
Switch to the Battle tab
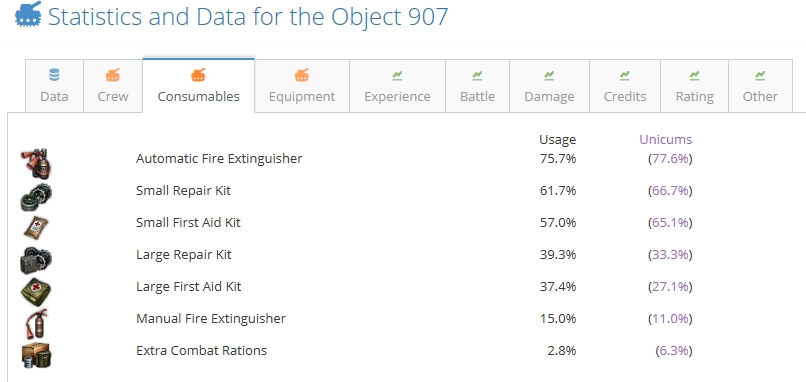(478, 86)
